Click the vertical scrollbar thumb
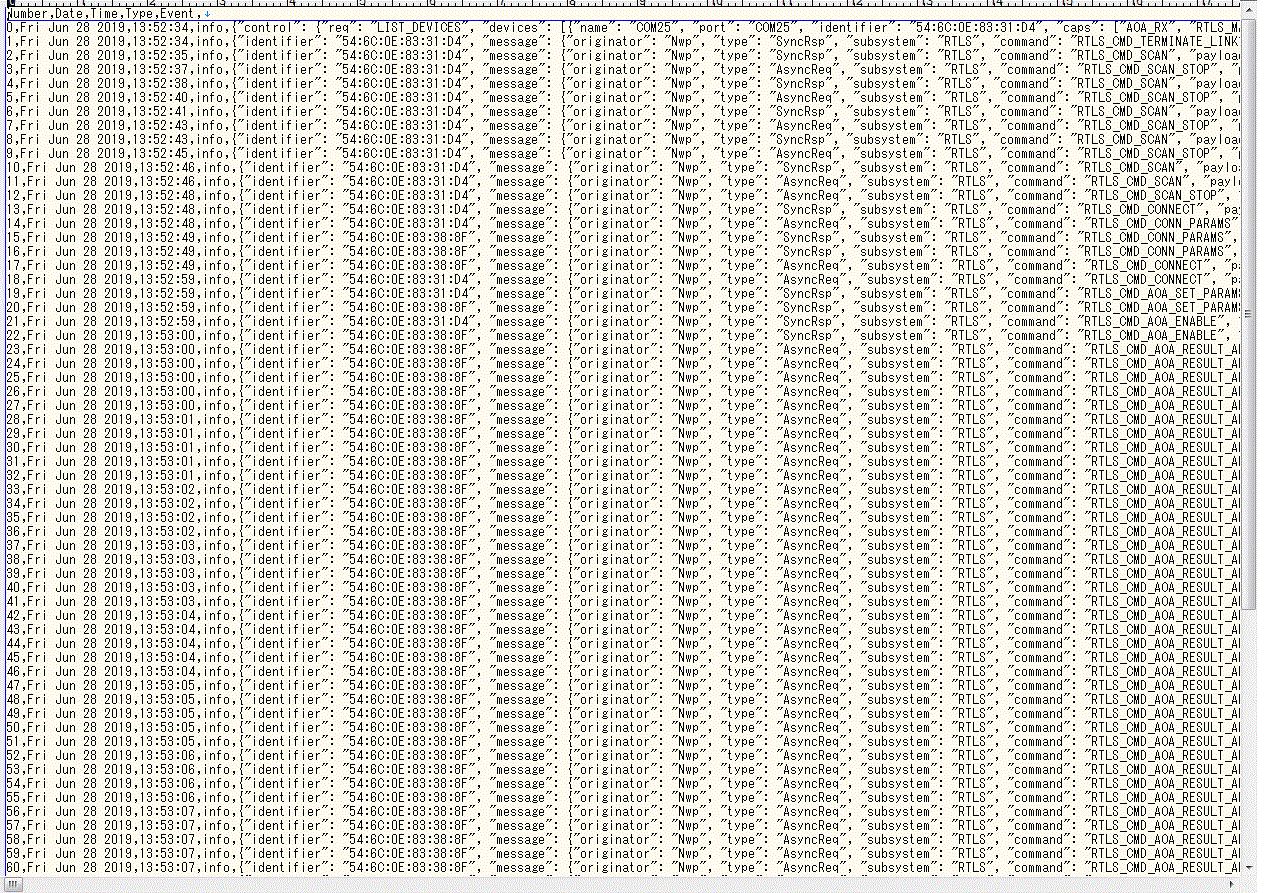The image size is (1267, 893). tap(1249, 314)
